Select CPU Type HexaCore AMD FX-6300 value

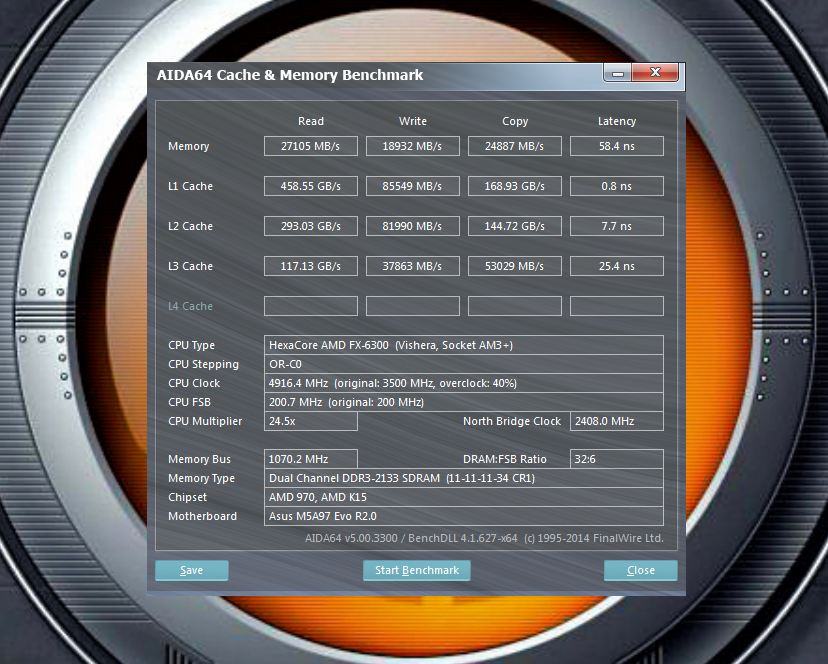coord(464,345)
